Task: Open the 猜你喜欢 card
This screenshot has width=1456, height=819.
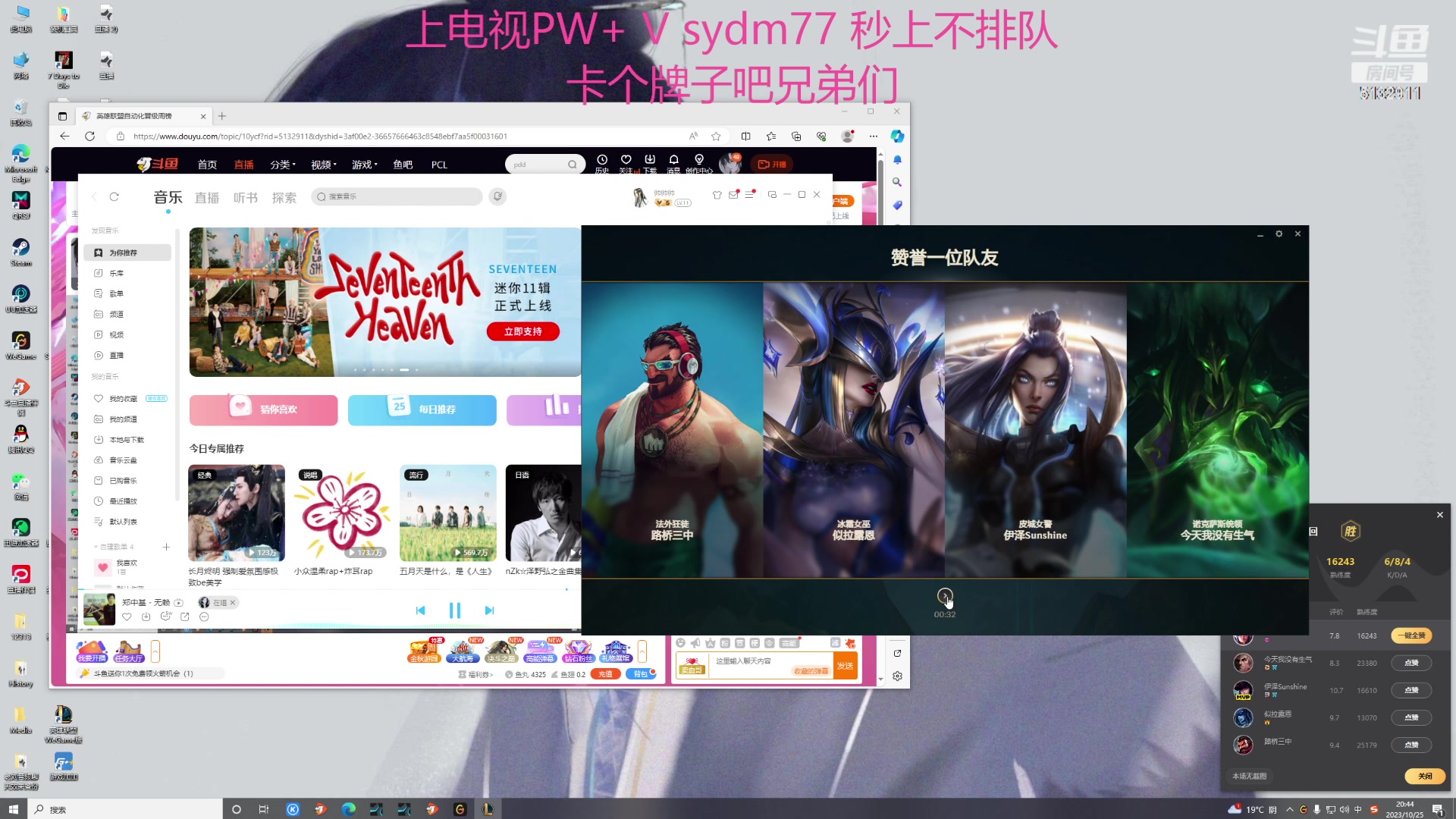Action: tap(263, 409)
